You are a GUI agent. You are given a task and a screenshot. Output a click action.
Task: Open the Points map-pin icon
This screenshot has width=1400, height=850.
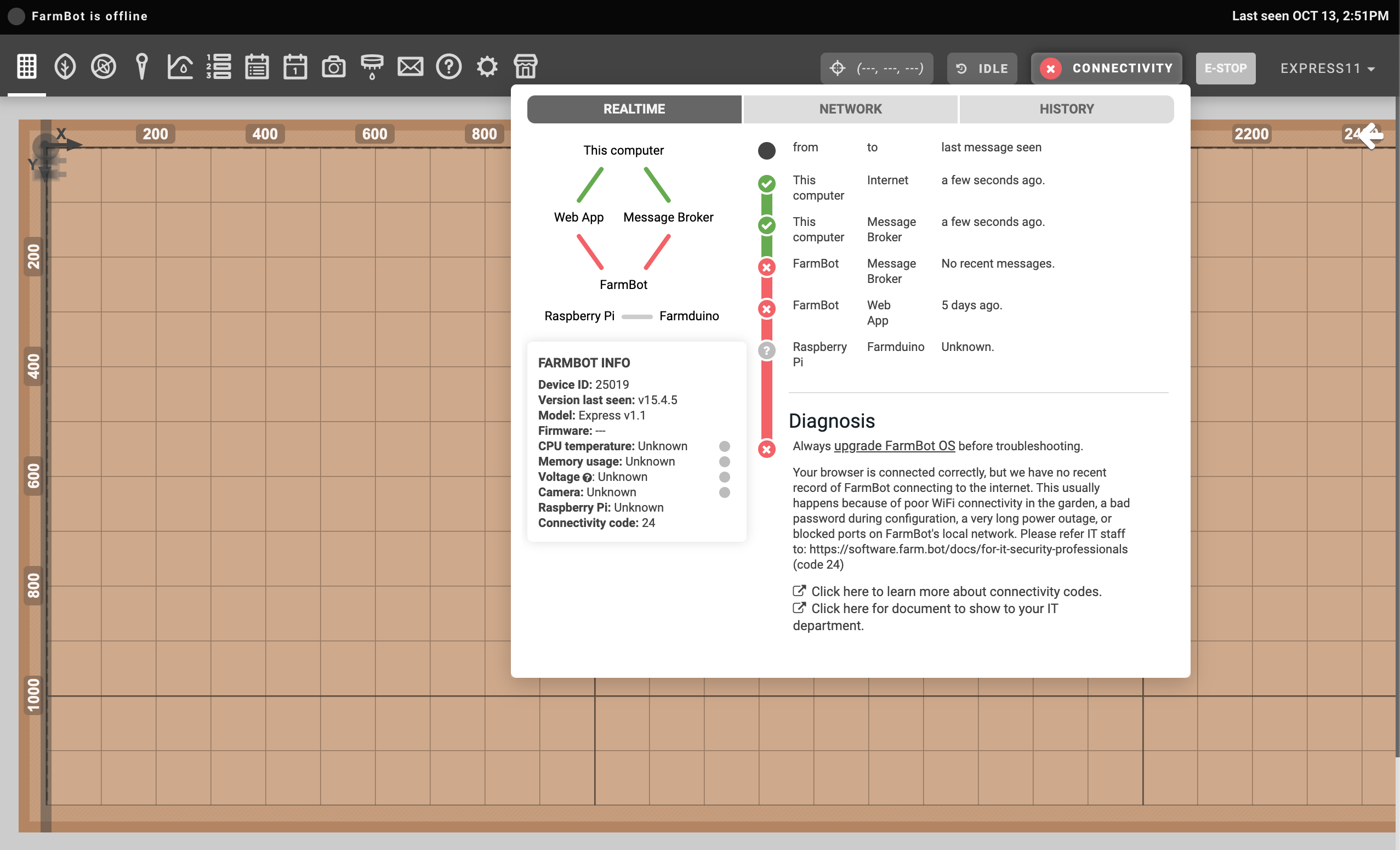(x=141, y=67)
